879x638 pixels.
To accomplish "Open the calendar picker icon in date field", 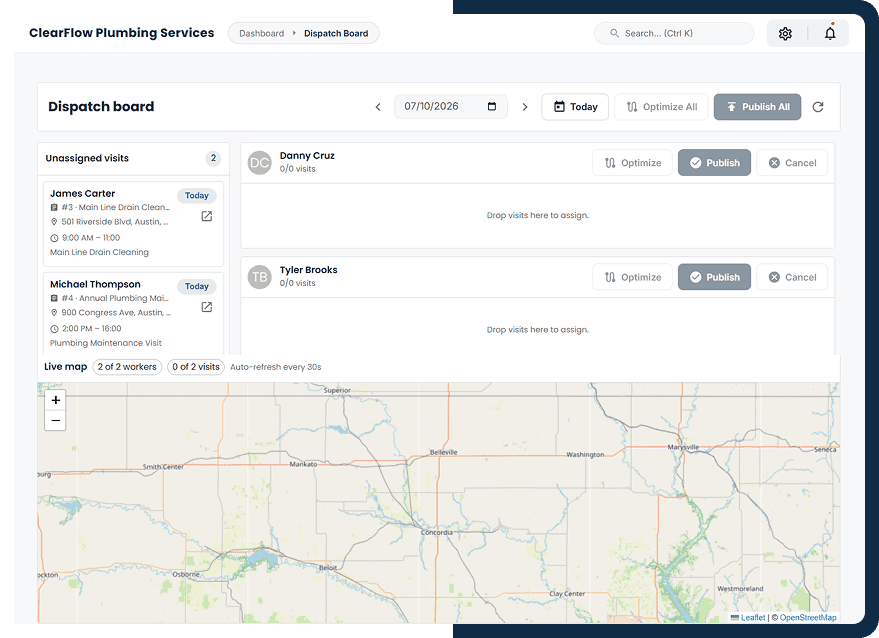I will [492, 107].
